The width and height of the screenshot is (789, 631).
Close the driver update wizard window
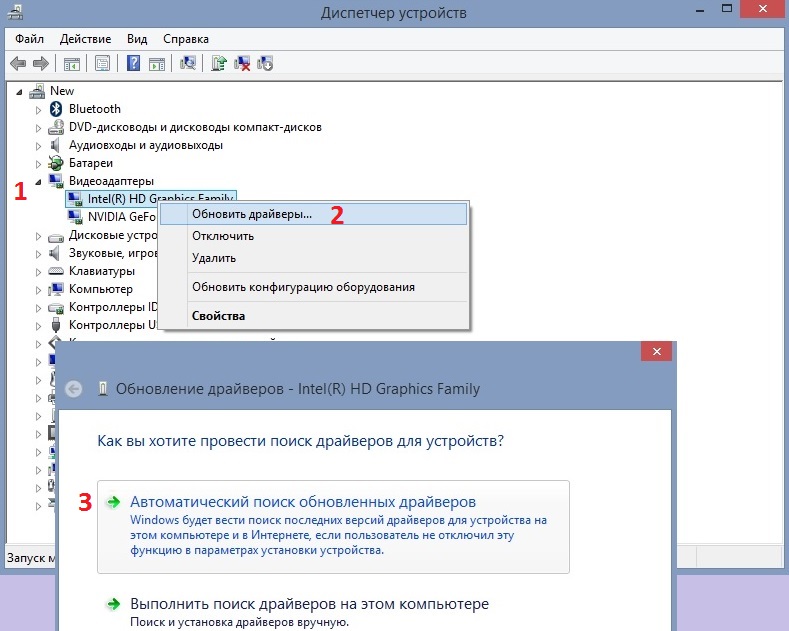(x=656, y=351)
